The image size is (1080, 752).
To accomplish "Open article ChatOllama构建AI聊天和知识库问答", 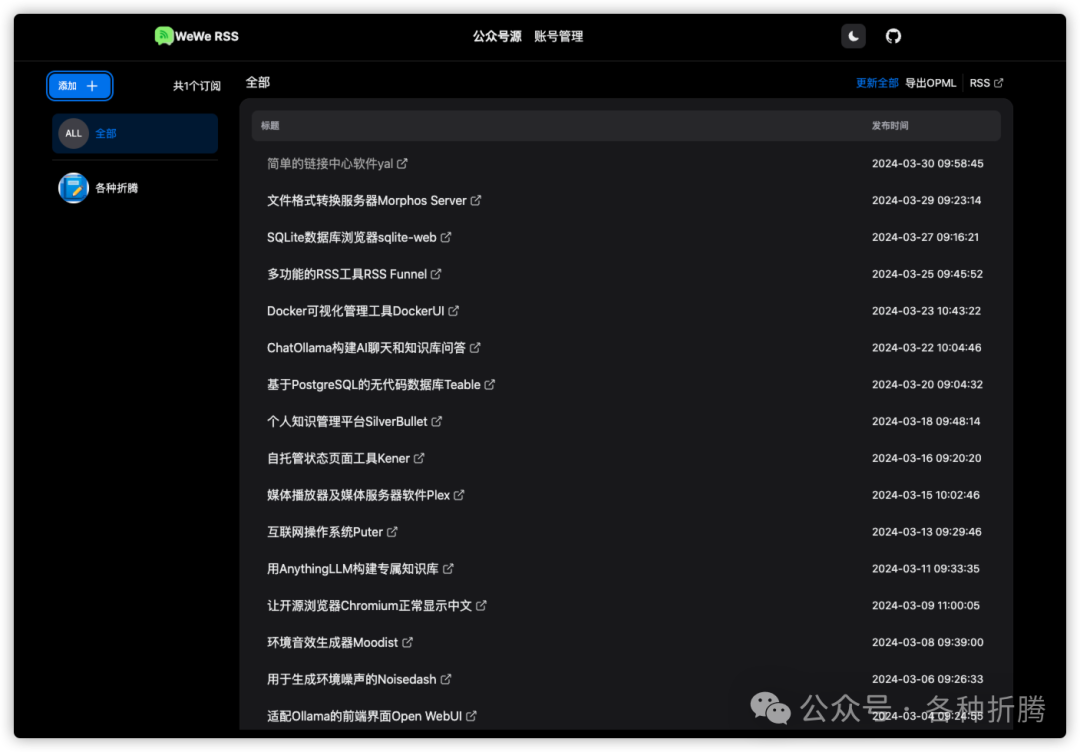I will [366, 348].
